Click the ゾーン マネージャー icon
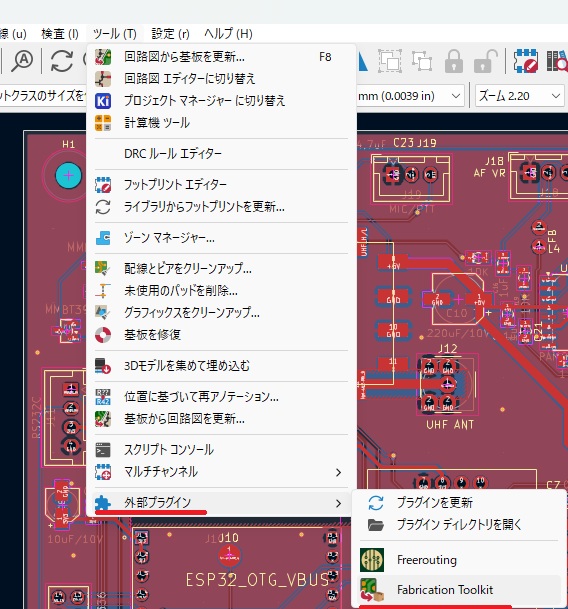 tap(103, 238)
